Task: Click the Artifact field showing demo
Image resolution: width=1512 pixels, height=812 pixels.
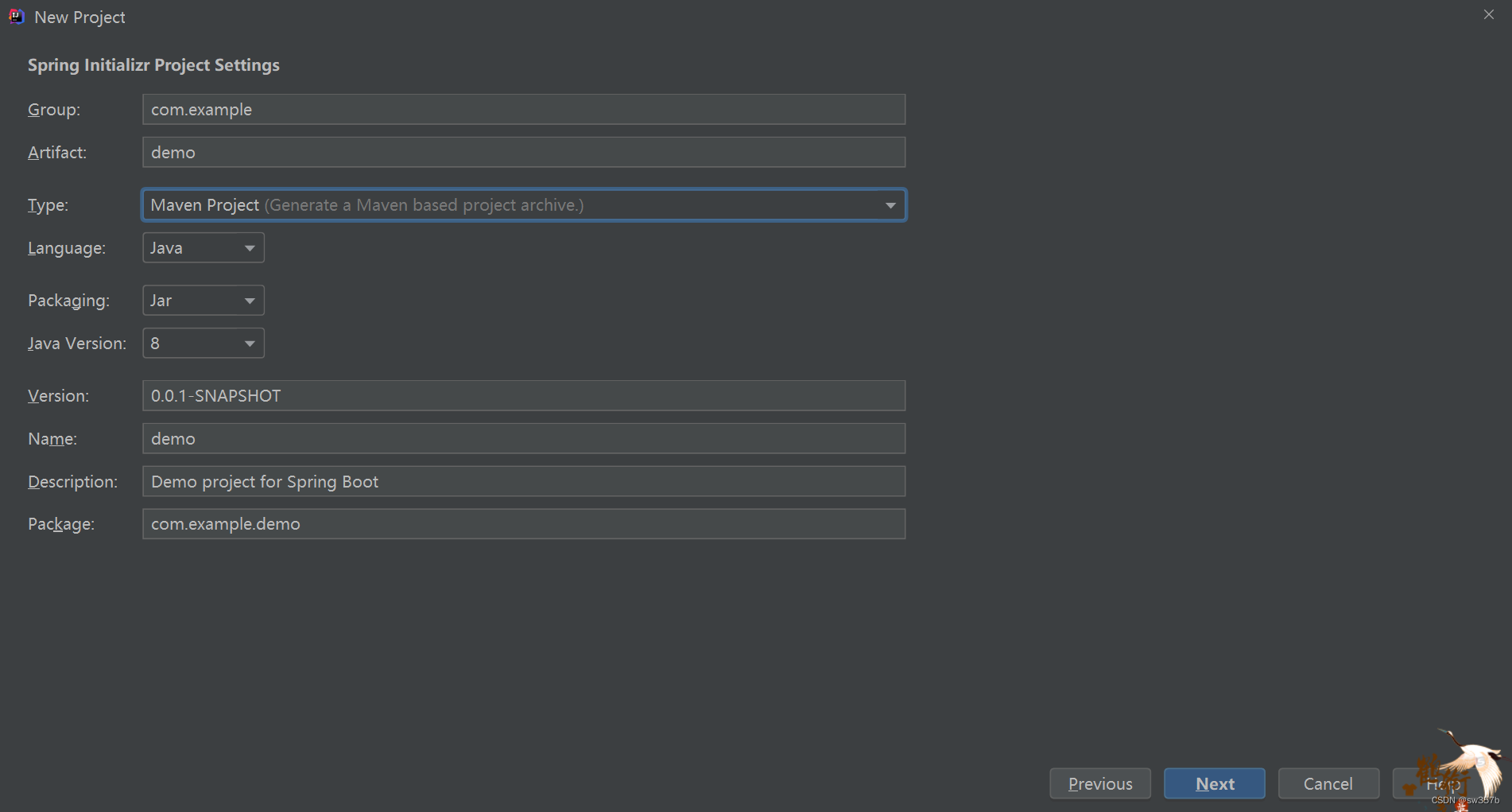Action: [x=523, y=152]
